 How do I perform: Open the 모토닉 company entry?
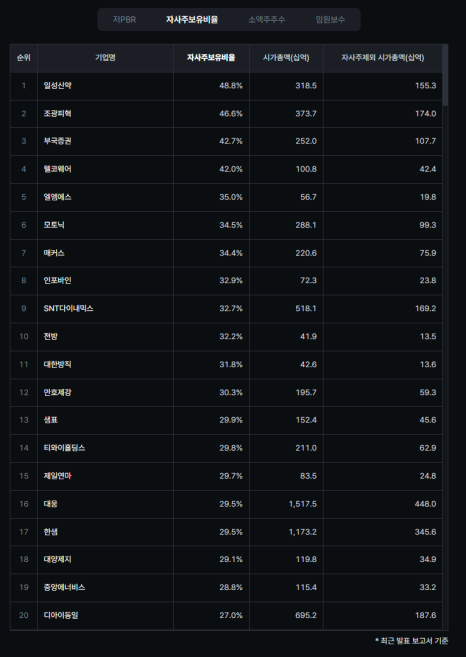click(54, 225)
